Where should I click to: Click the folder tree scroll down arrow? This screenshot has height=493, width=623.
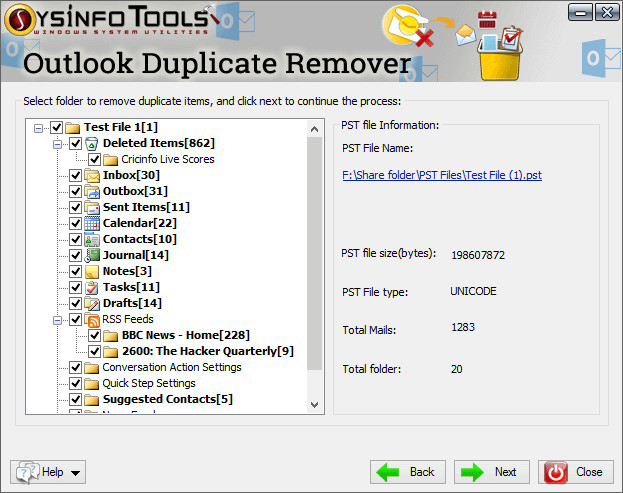coord(314,405)
